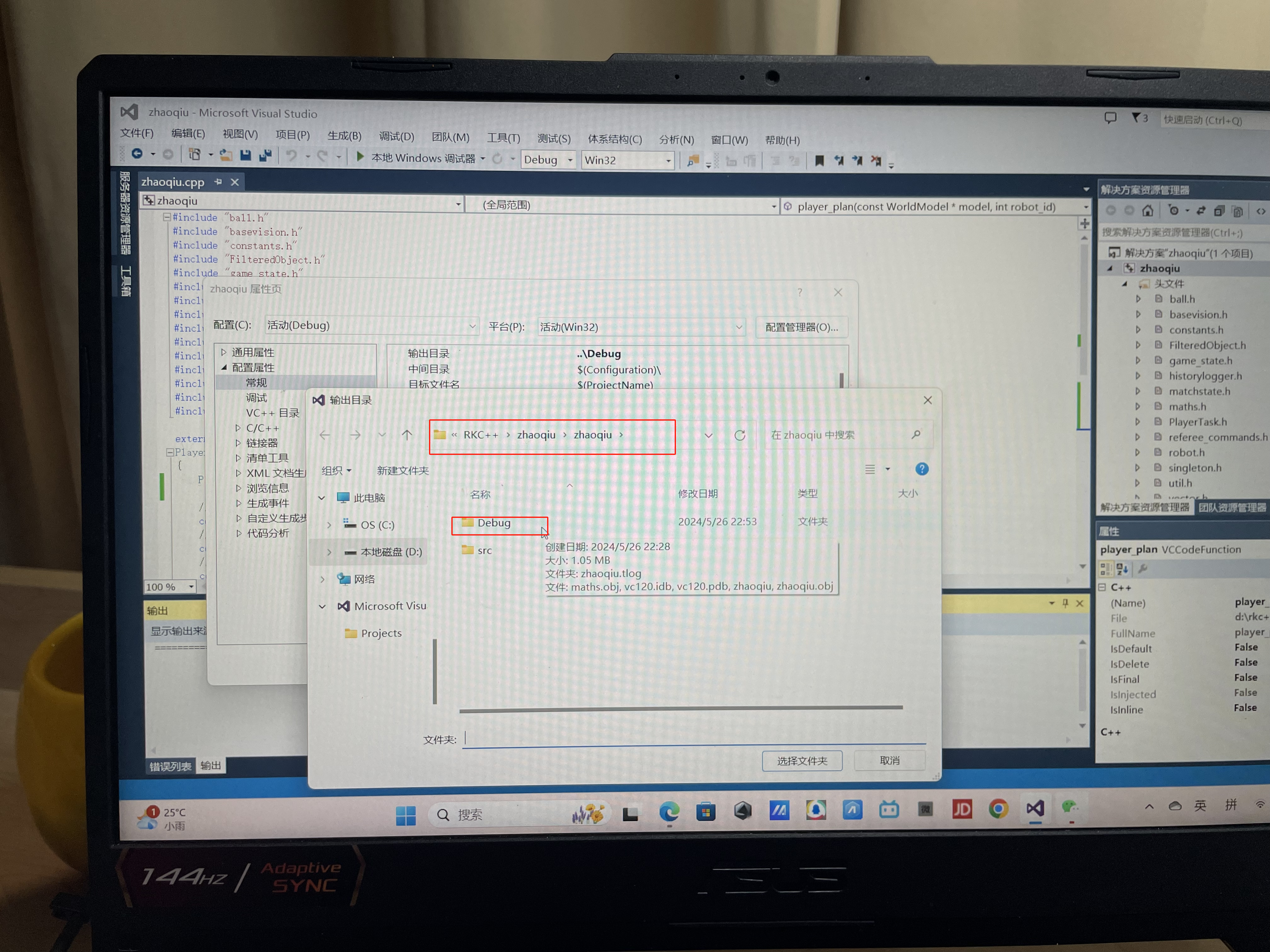The height and width of the screenshot is (952, 1270).
Task: Open the 生成(B) menu
Action: (x=344, y=135)
